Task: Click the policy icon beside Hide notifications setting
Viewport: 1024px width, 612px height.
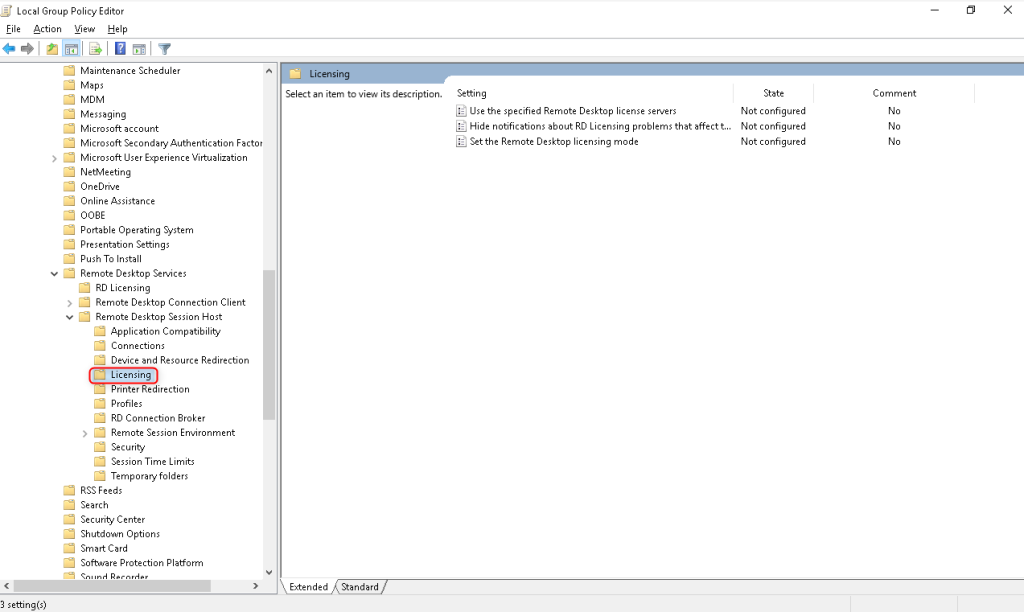Action: [x=461, y=126]
